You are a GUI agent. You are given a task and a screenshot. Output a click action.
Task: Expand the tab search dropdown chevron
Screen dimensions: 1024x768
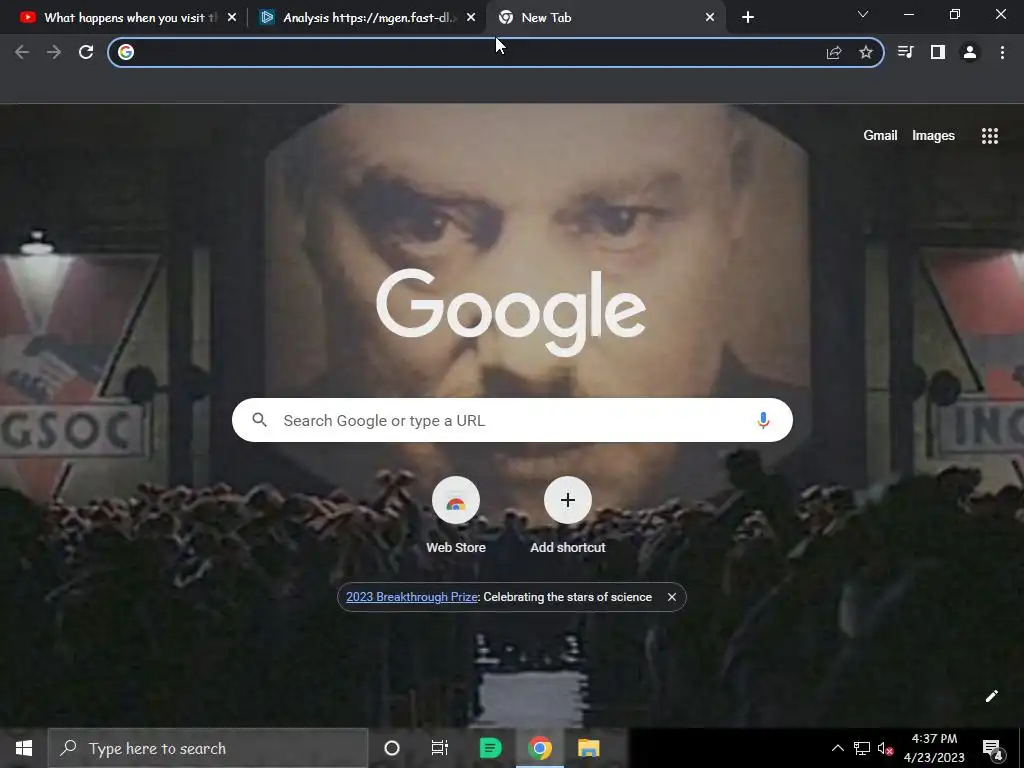click(x=863, y=14)
